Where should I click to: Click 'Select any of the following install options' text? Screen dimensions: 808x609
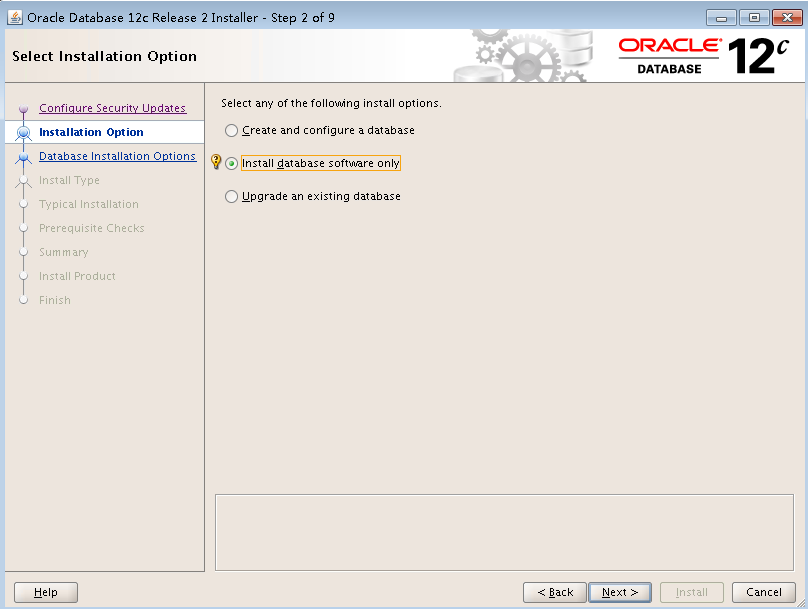pyautogui.click(x=331, y=103)
